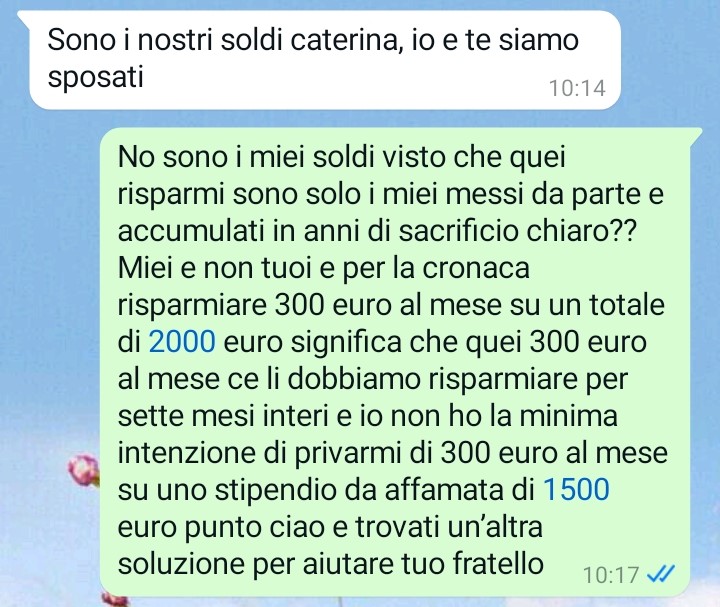Click the small pink bud below the flower
Image resolution: width=720 pixels, height=607 pixels.
point(113,600)
